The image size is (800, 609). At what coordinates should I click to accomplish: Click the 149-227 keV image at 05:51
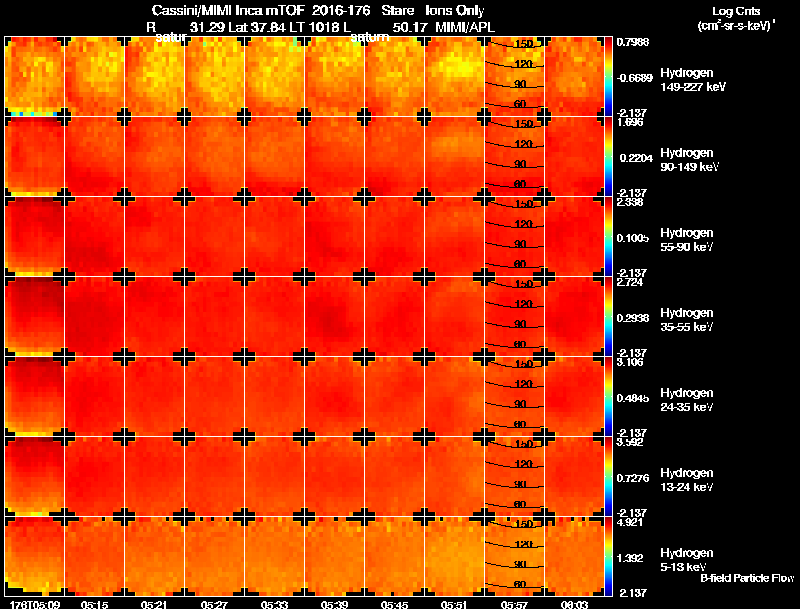pyautogui.click(x=454, y=77)
